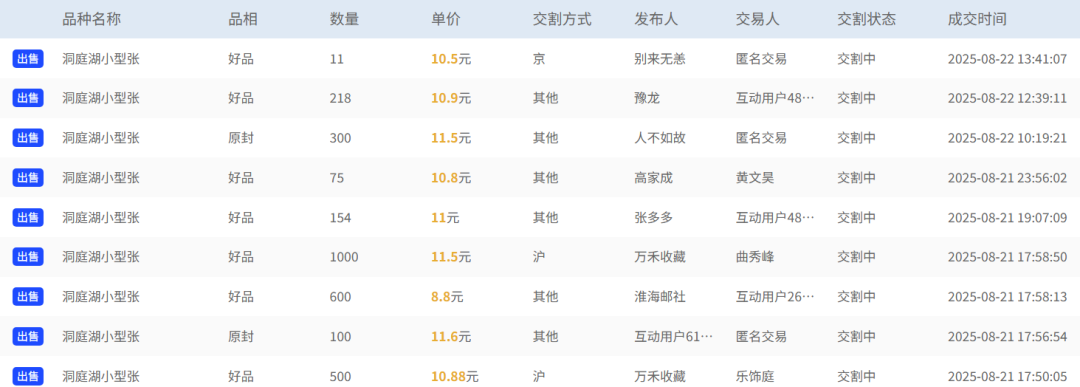Click the 交割状态 column header
The height and width of the screenshot is (387, 1080).
[x=866, y=19]
